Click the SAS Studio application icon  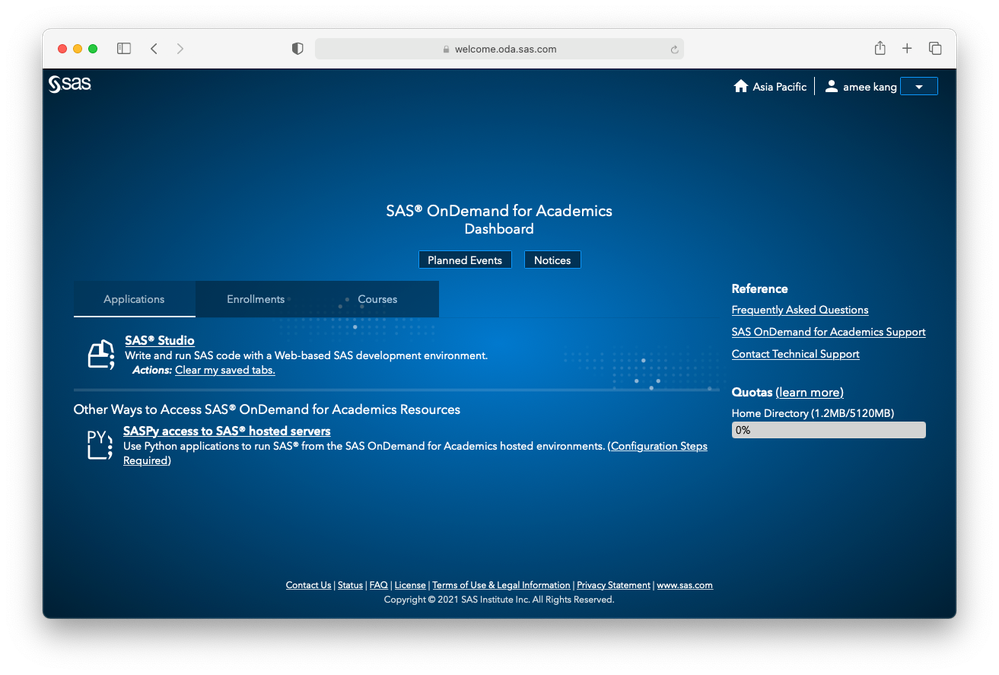pyautogui.click(x=101, y=354)
